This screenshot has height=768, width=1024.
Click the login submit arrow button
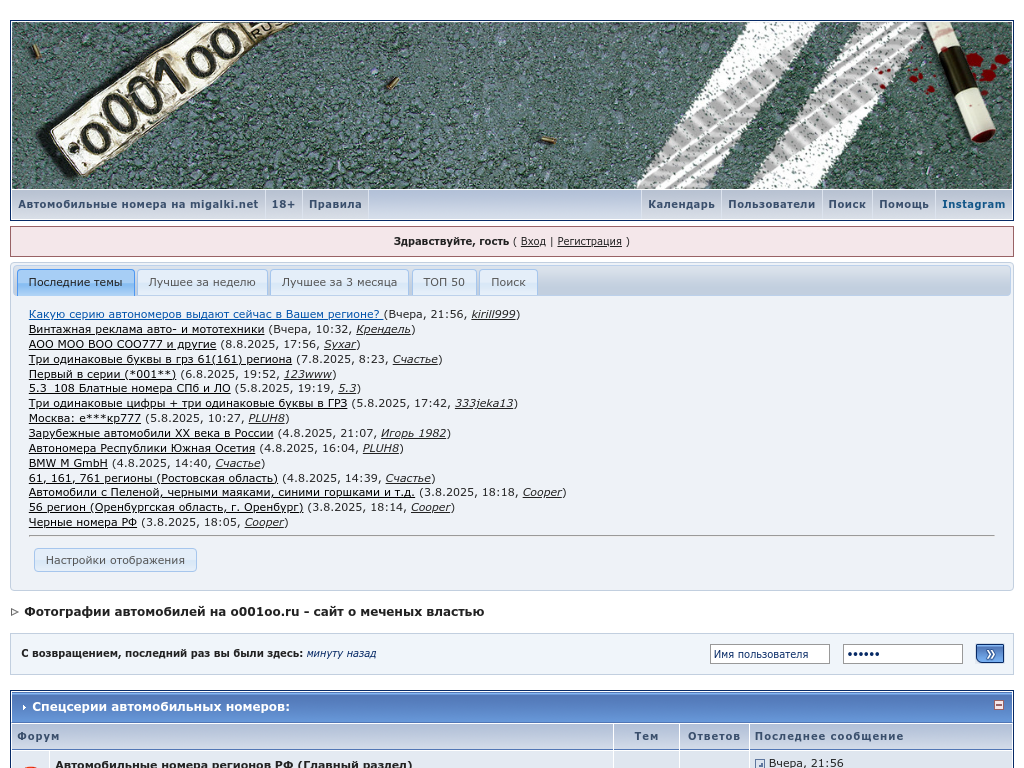989,654
